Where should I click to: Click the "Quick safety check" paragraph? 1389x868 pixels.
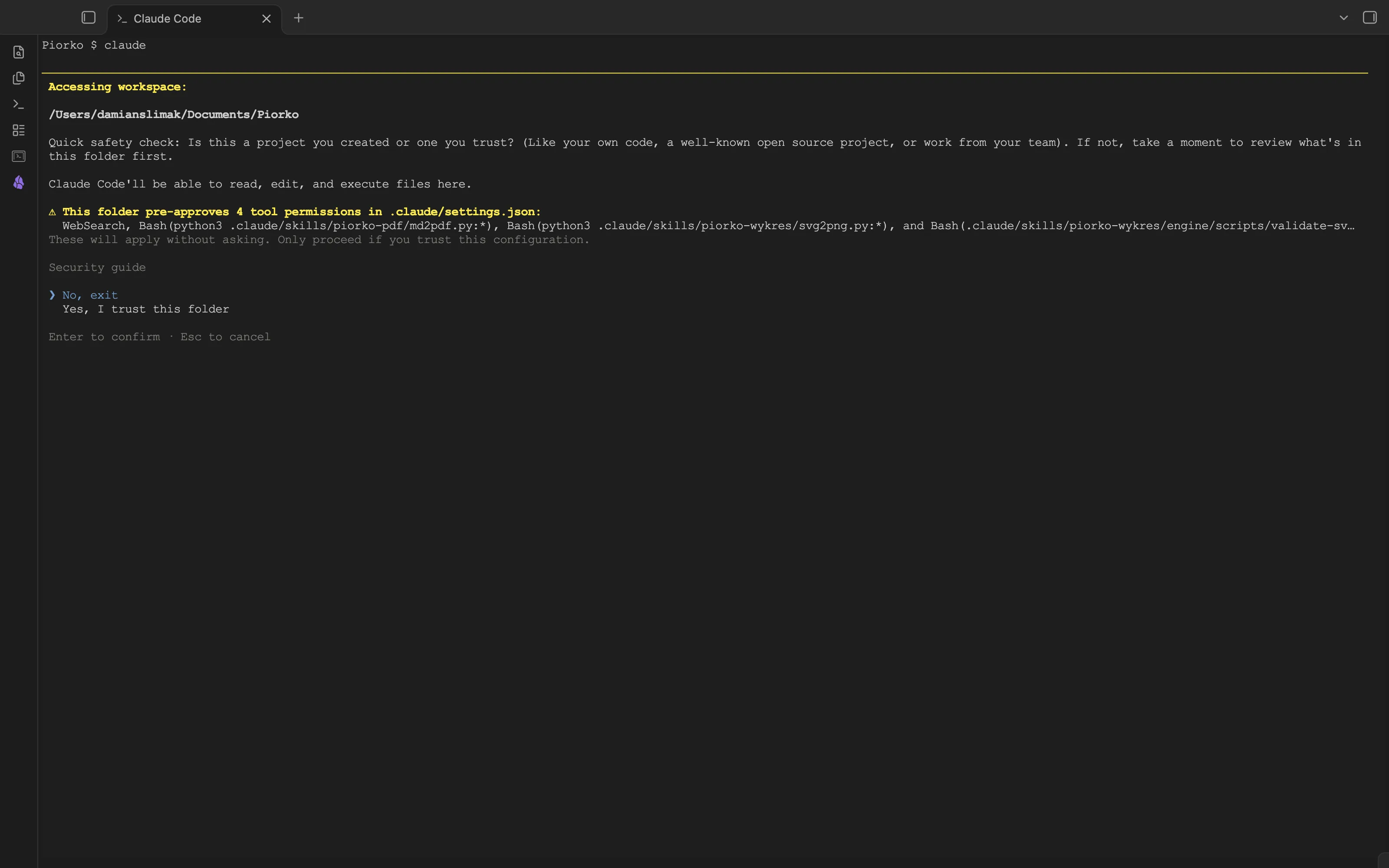click(x=705, y=149)
